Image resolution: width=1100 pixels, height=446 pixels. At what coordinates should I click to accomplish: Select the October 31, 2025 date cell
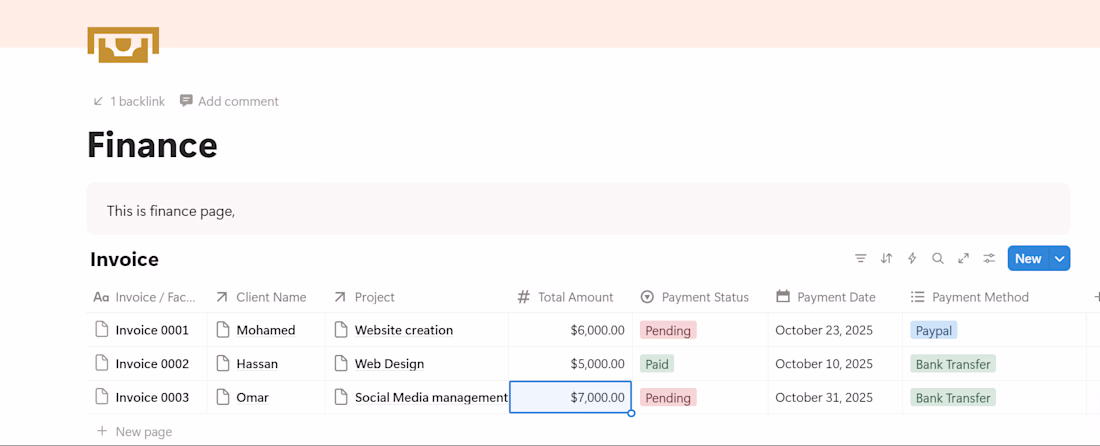point(824,398)
